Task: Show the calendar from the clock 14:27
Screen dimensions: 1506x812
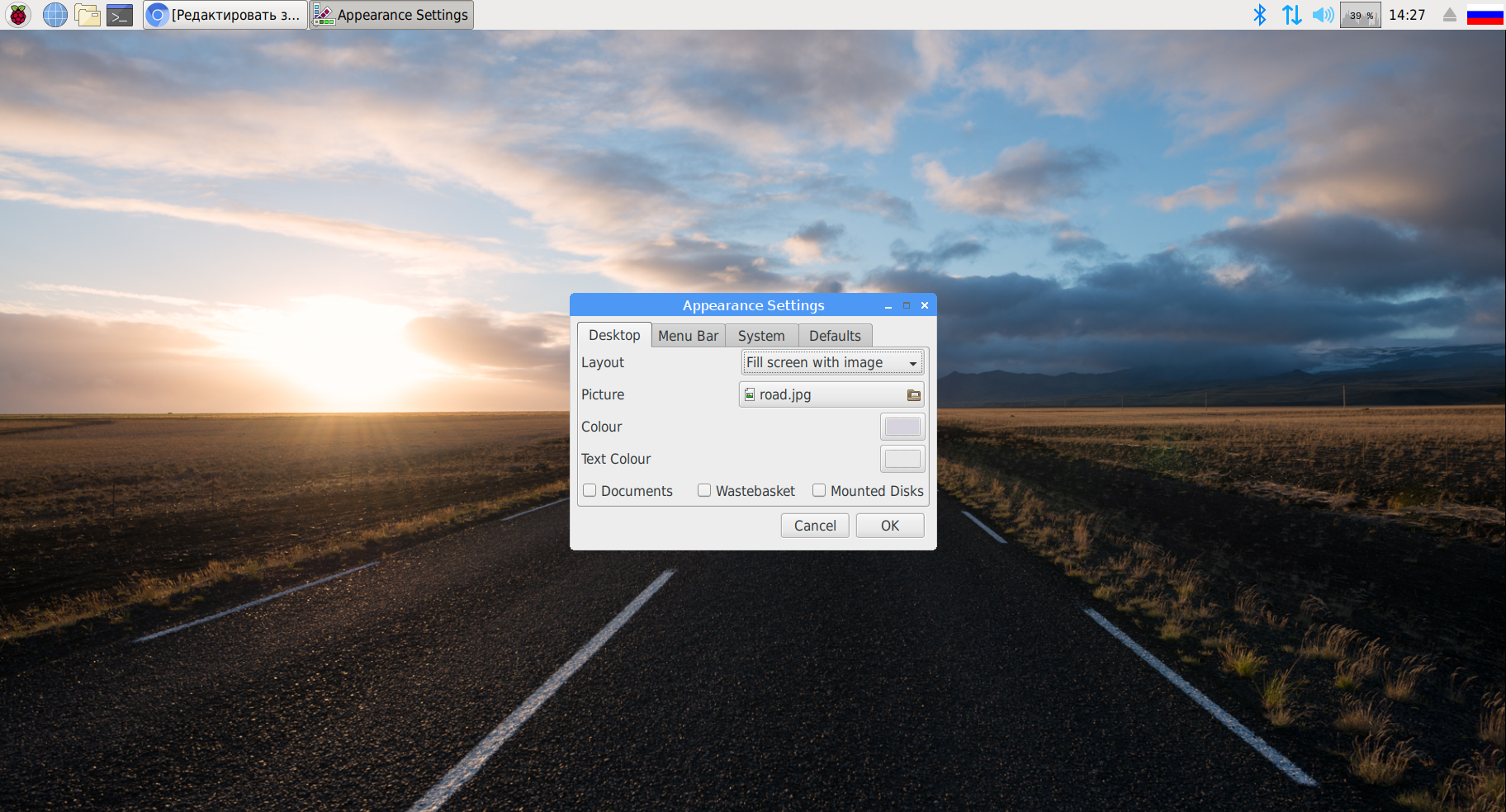Action: pos(1407,15)
